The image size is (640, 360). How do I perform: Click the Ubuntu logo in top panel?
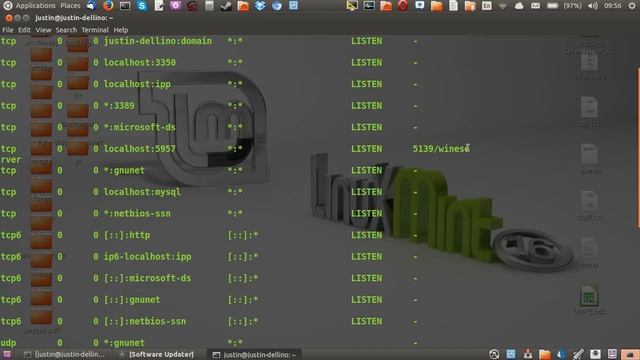(x=7, y=6)
